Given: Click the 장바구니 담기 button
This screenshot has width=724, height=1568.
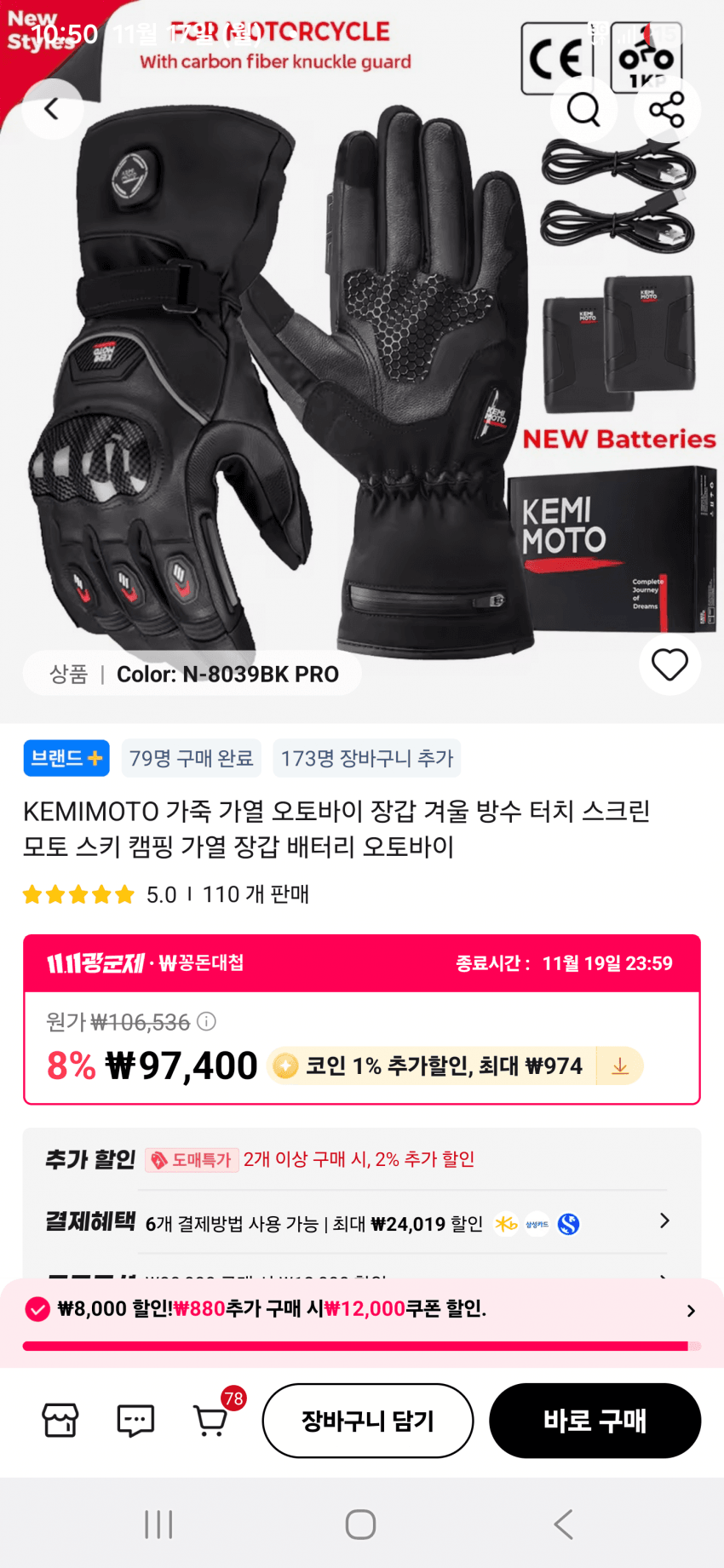Looking at the screenshot, I should (368, 1421).
